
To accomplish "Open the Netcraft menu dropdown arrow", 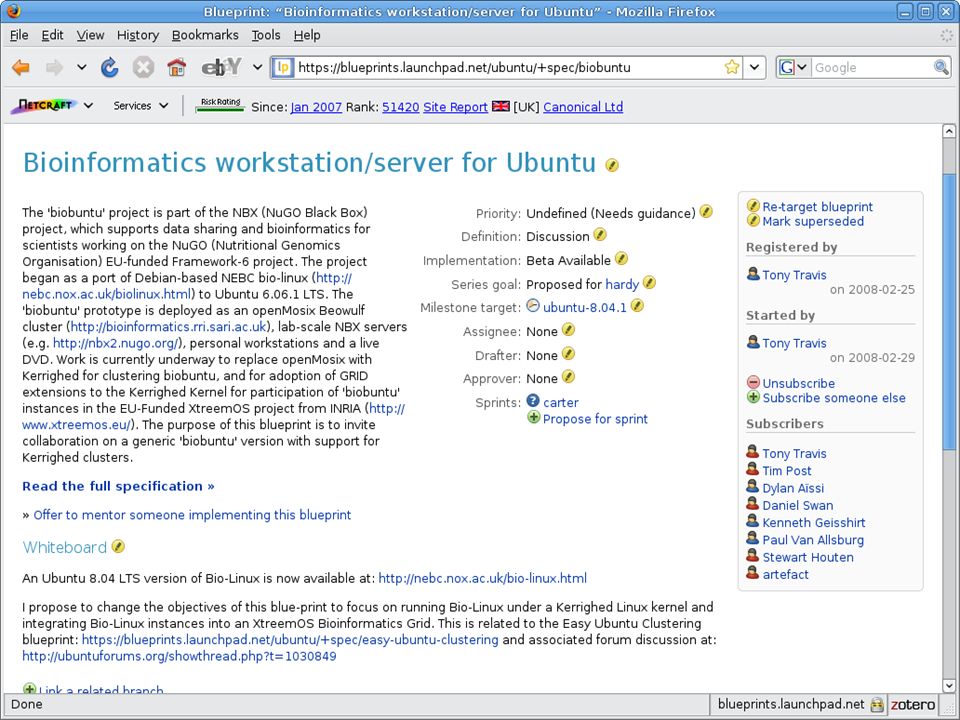I will coord(88,106).
